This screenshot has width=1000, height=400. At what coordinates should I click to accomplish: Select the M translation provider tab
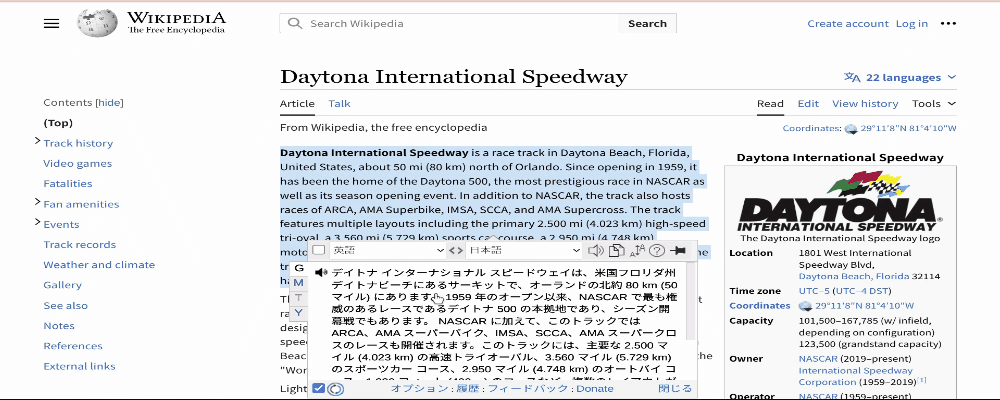[298, 283]
